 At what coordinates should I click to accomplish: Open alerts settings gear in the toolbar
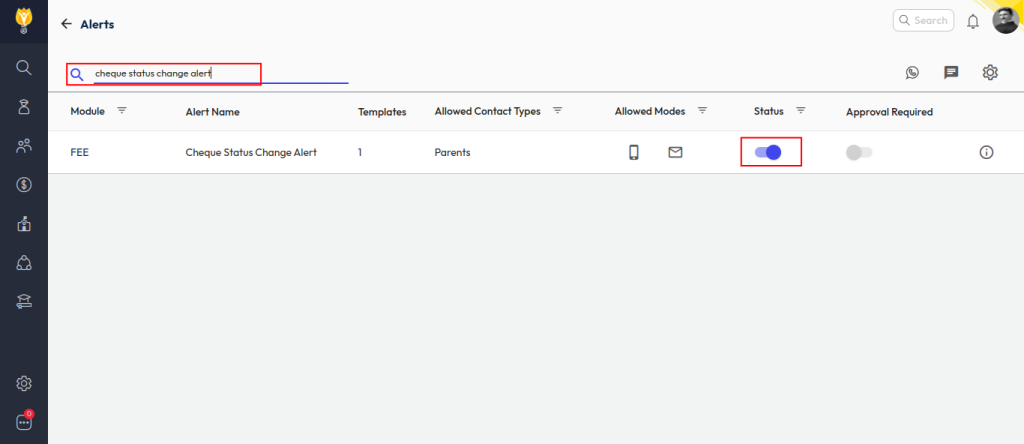click(990, 72)
